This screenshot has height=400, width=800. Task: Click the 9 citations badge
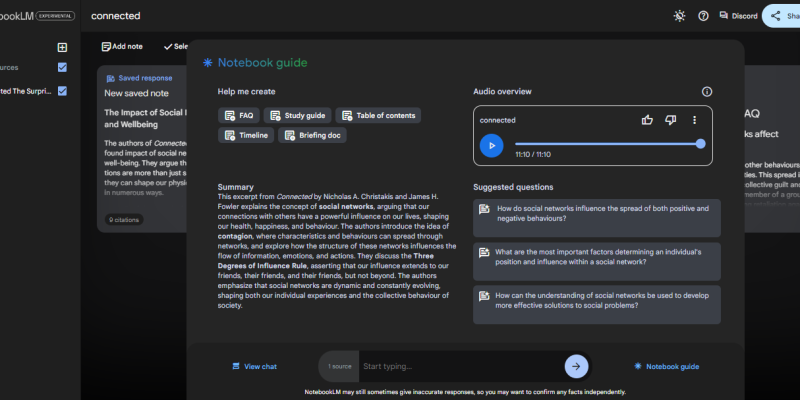[x=124, y=220]
